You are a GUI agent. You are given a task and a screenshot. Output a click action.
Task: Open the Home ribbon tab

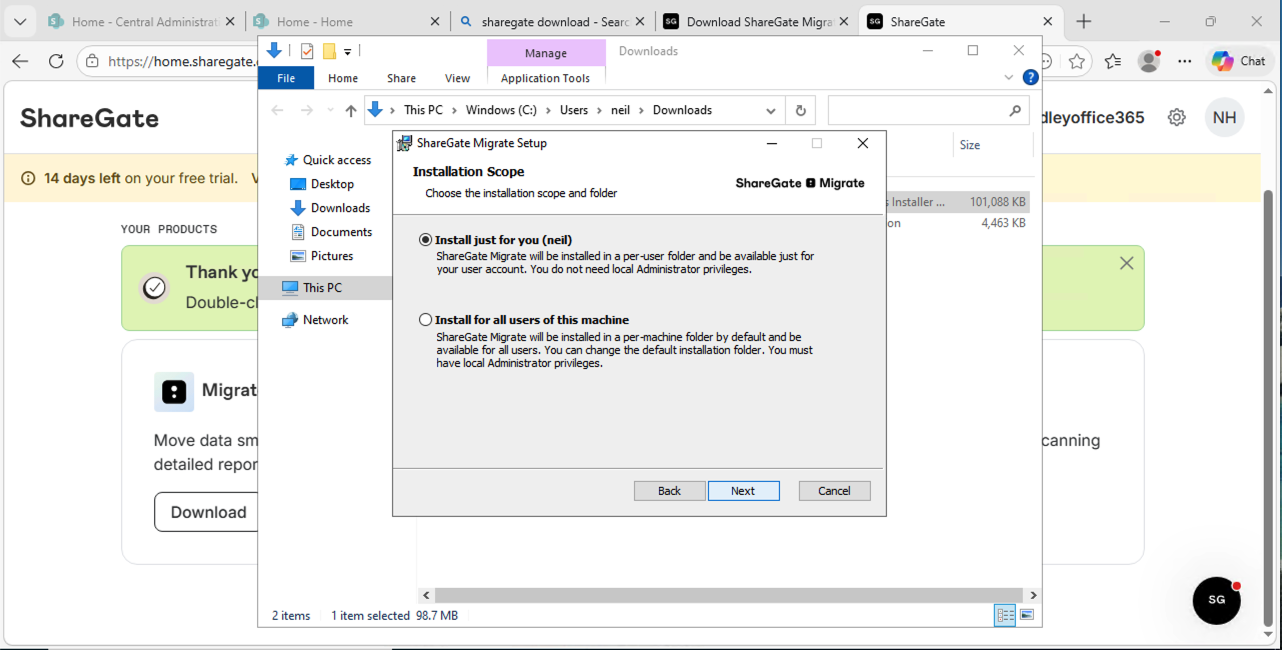(x=343, y=78)
